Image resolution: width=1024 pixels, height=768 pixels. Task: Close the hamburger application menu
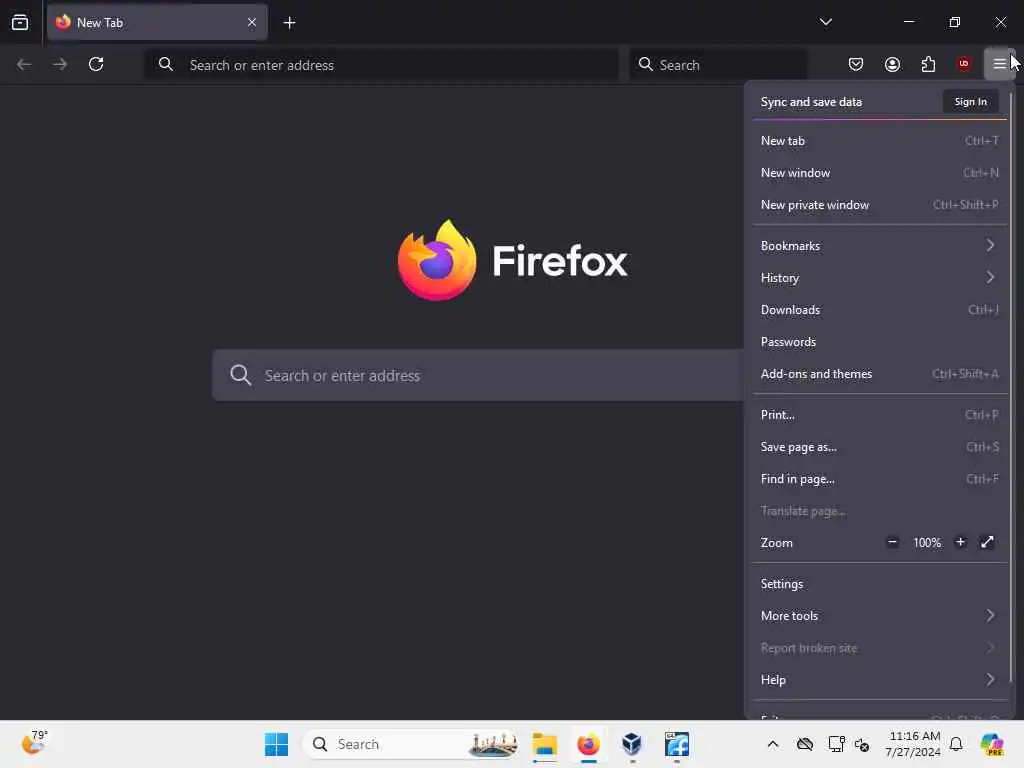coord(999,64)
